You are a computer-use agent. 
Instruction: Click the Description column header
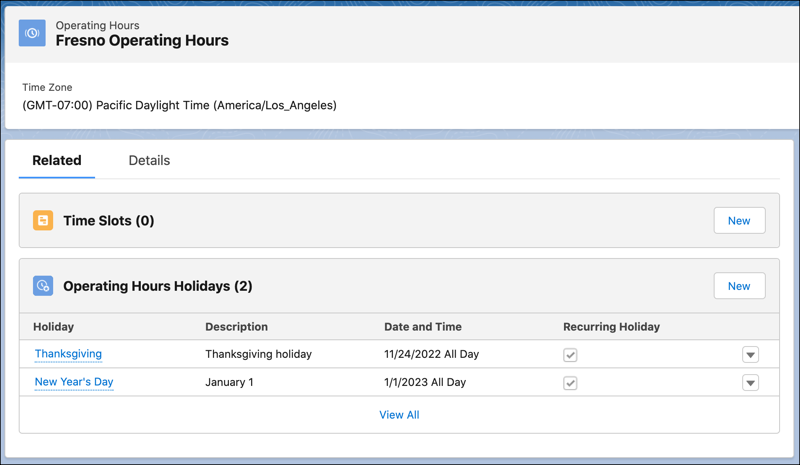tap(236, 327)
